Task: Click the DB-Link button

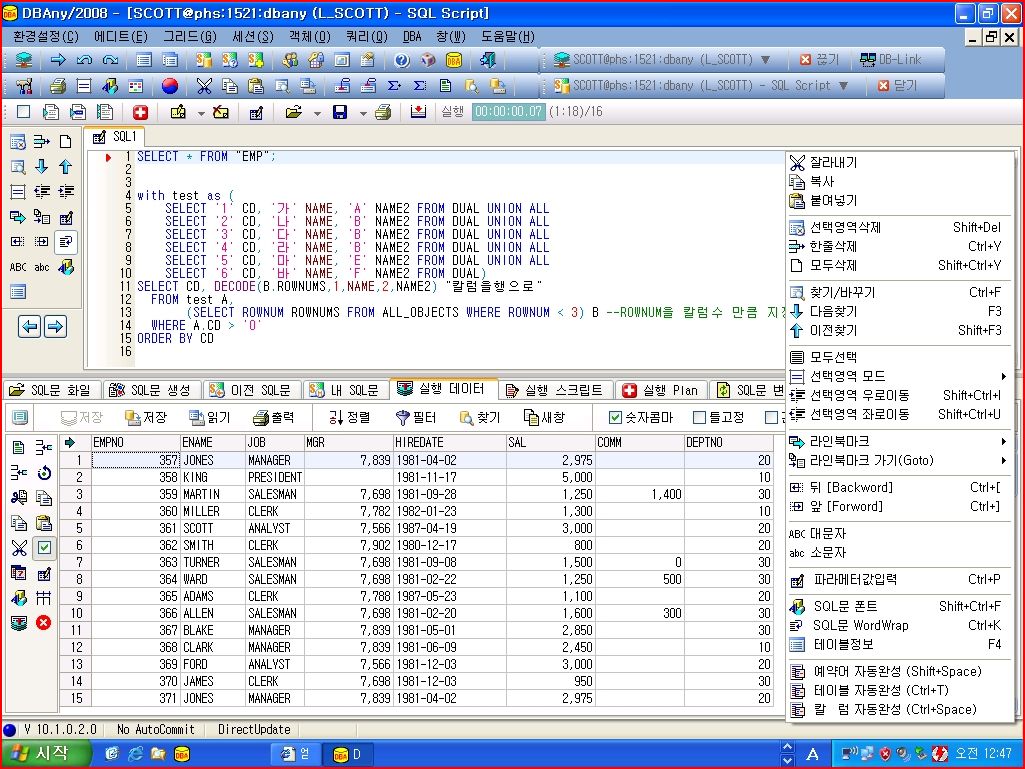Action: click(890, 60)
